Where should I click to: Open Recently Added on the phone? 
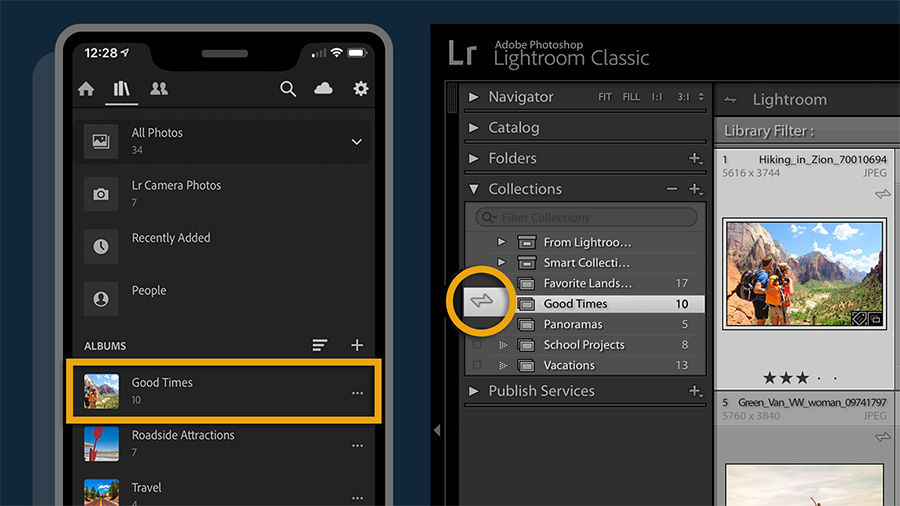[224, 246]
